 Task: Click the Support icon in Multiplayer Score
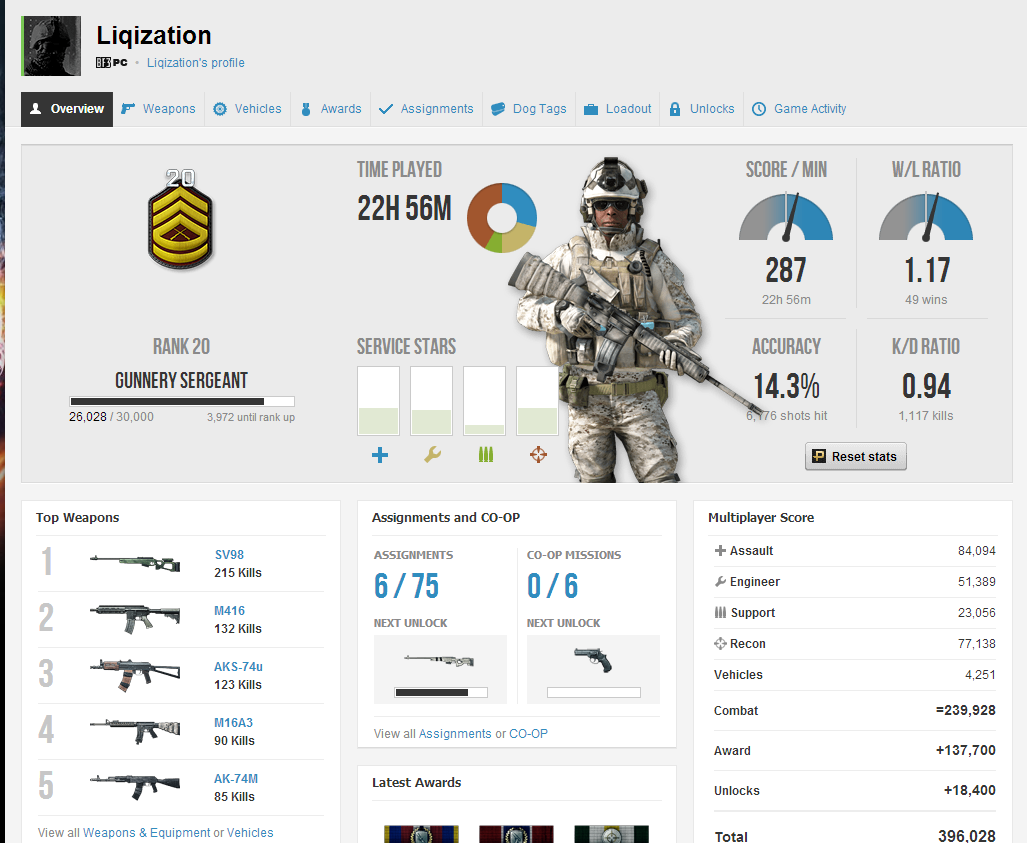click(x=720, y=612)
